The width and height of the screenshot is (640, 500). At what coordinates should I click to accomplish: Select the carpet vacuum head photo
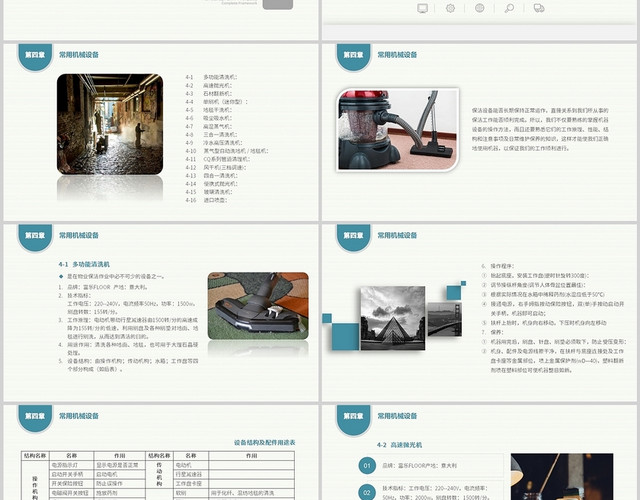point(258,306)
